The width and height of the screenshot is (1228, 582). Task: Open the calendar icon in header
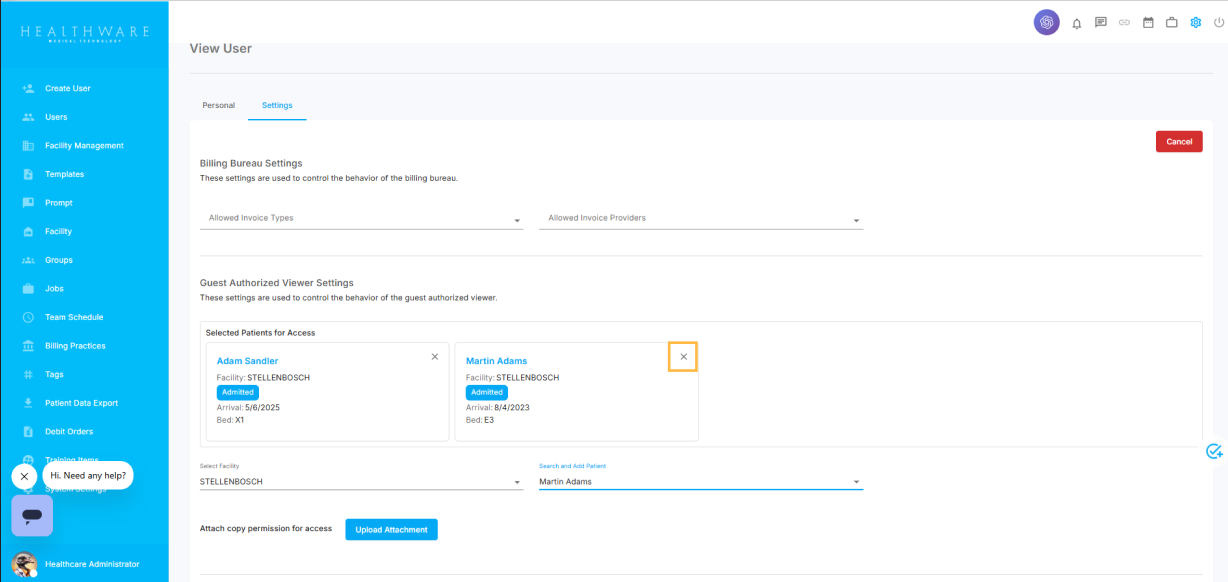click(1148, 22)
